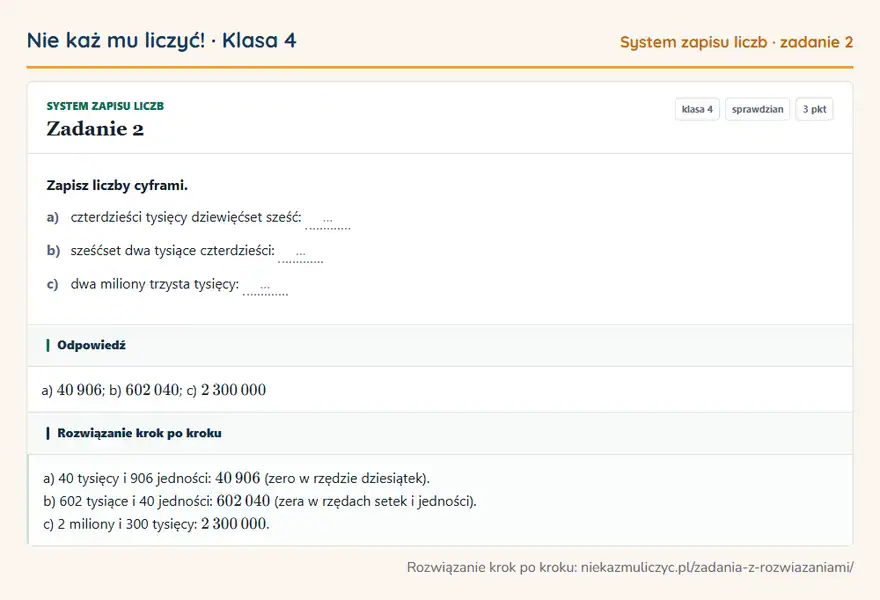880x600 pixels.
Task: Click solution line 'c) 2 miliony i 300 tysięcy'
Action: point(156,524)
